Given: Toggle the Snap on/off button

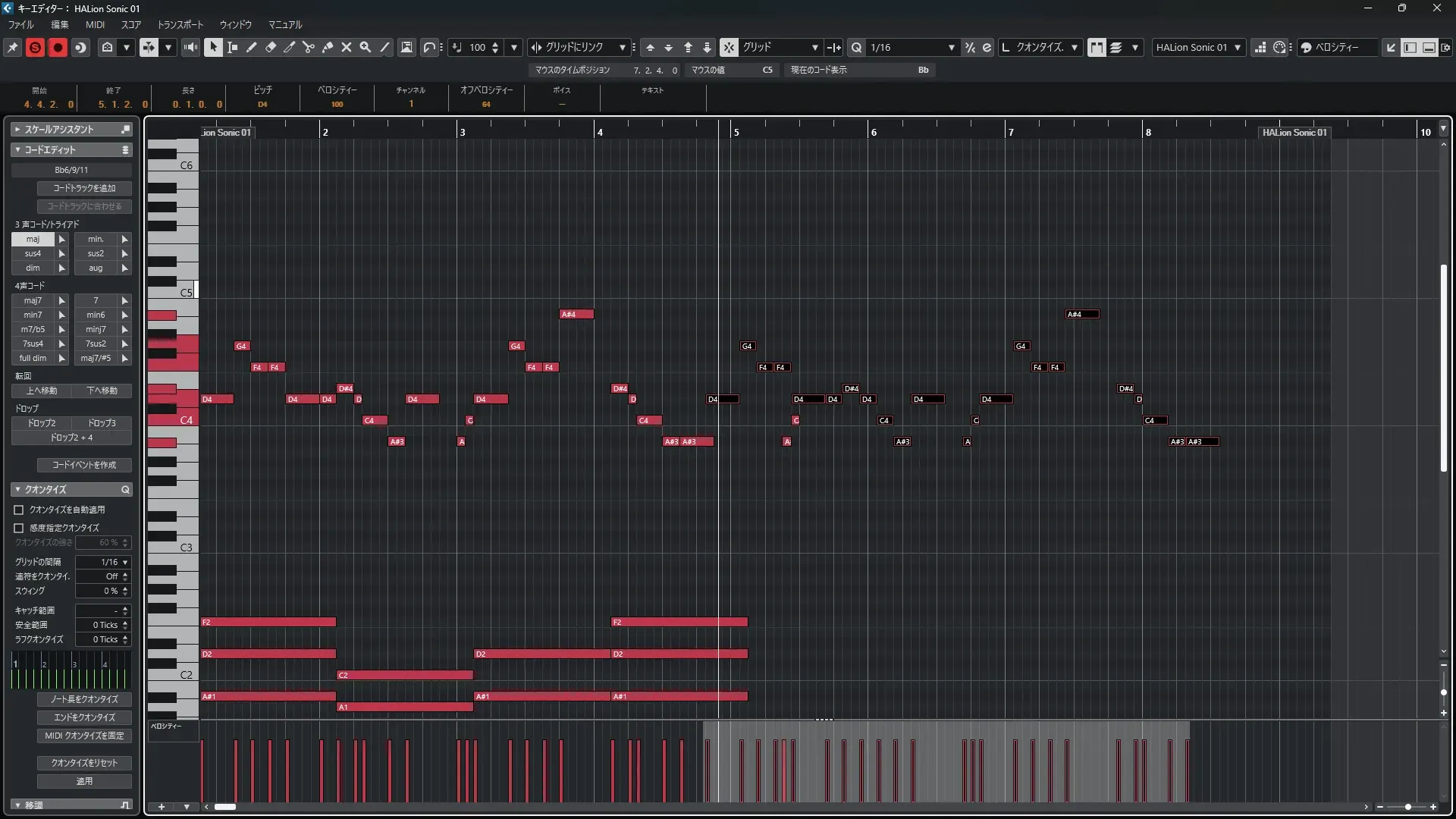Looking at the screenshot, I should coord(729,47).
